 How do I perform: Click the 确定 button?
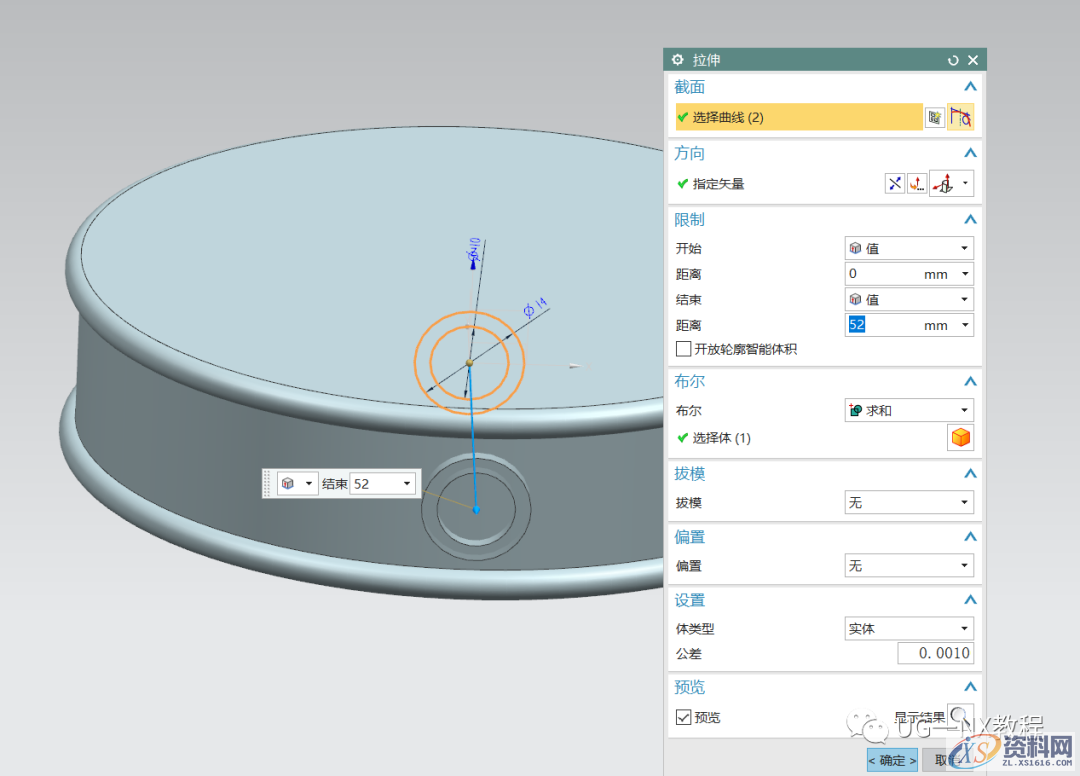coord(891,760)
